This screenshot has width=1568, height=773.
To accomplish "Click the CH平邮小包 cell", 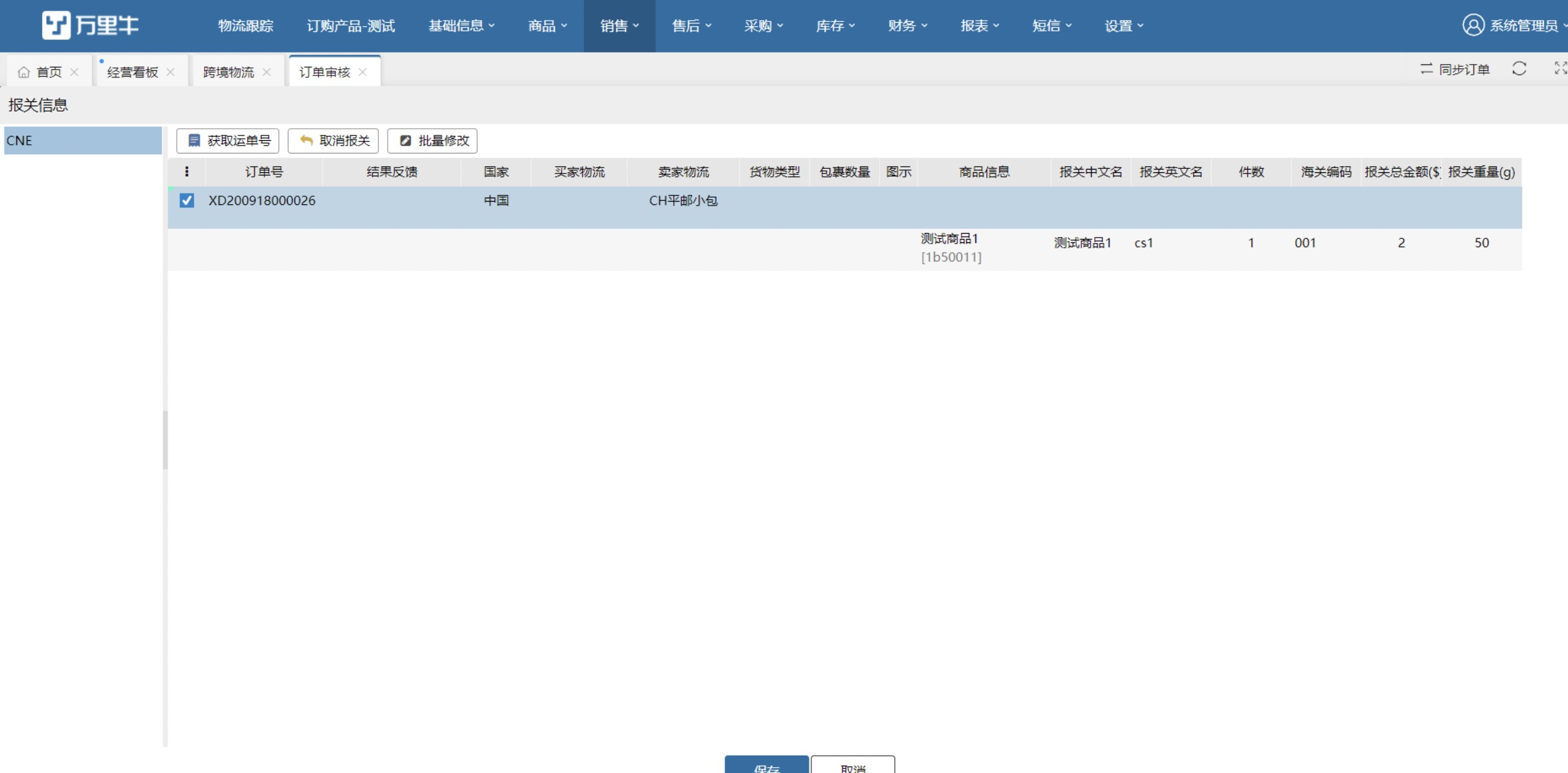I will point(683,200).
